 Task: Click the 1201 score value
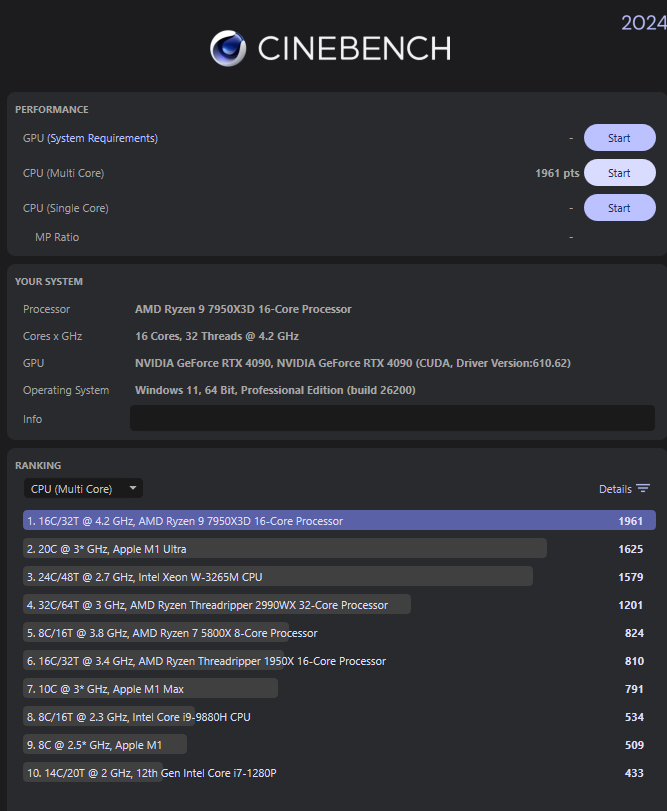[631, 605]
